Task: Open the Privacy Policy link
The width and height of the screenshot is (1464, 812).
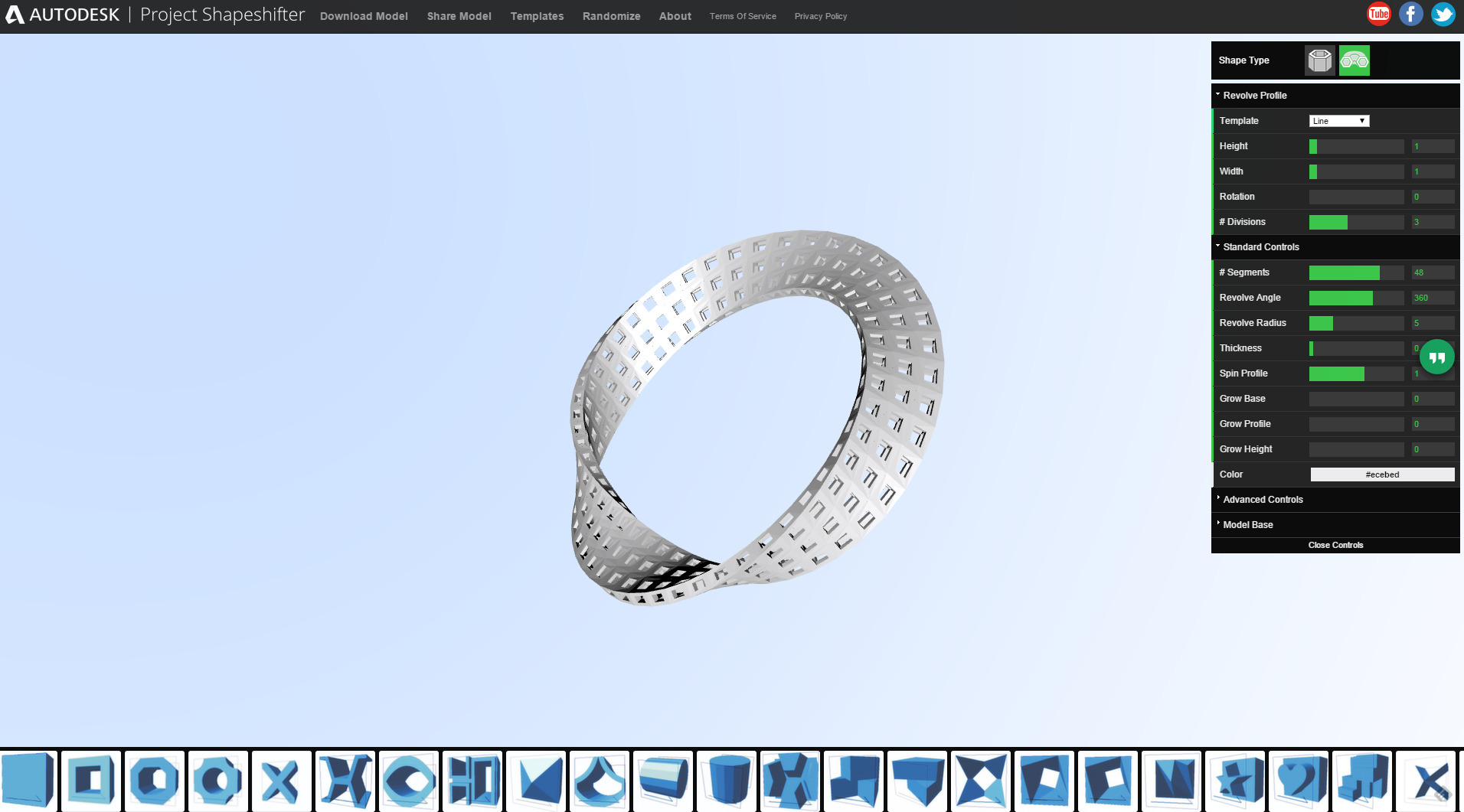Action: tap(820, 16)
